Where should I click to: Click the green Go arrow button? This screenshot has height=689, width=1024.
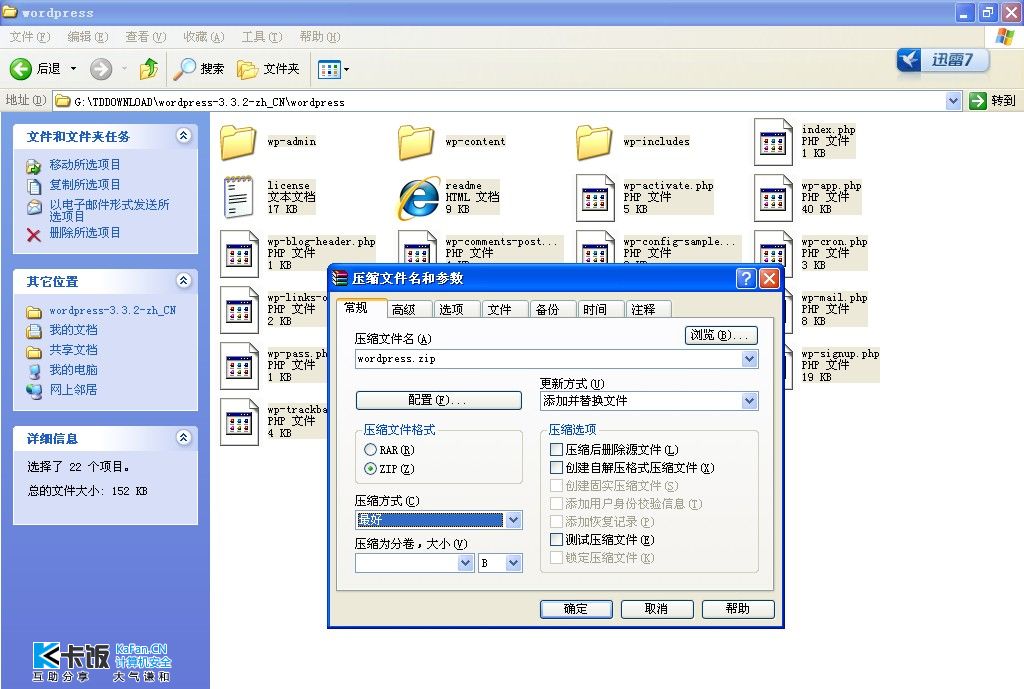pyautogui.click(x=978, y=101)
